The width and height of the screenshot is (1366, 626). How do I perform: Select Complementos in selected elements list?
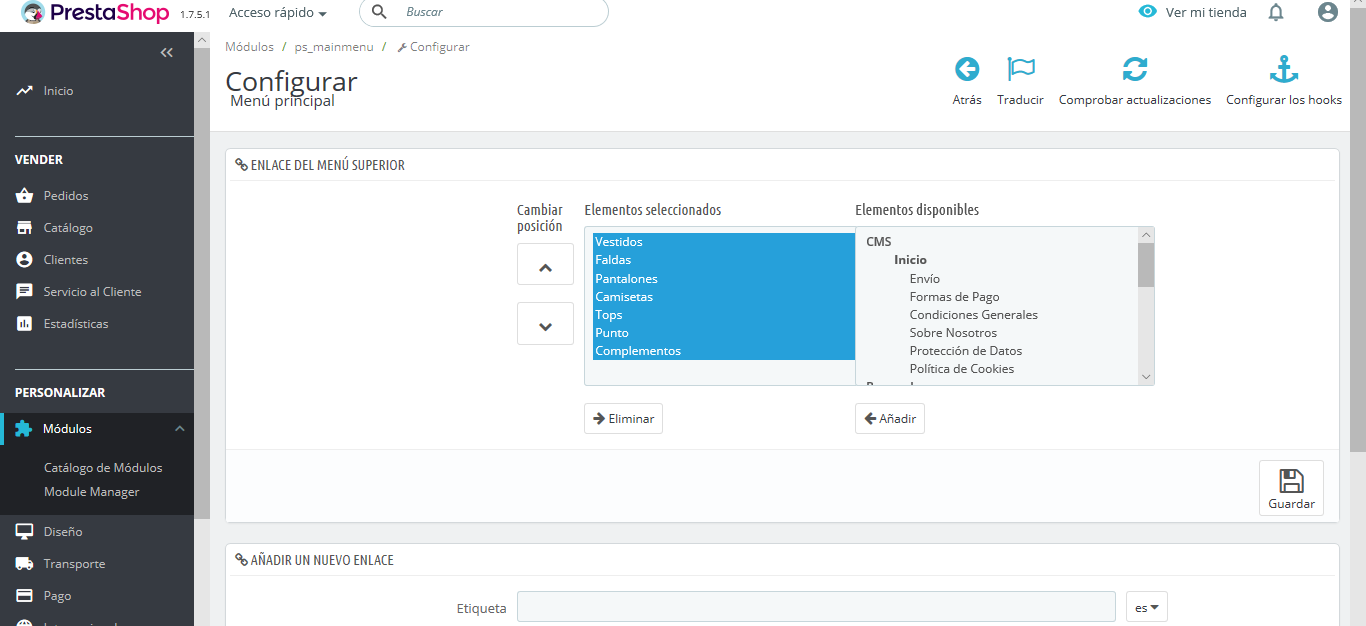click(724, 350)
